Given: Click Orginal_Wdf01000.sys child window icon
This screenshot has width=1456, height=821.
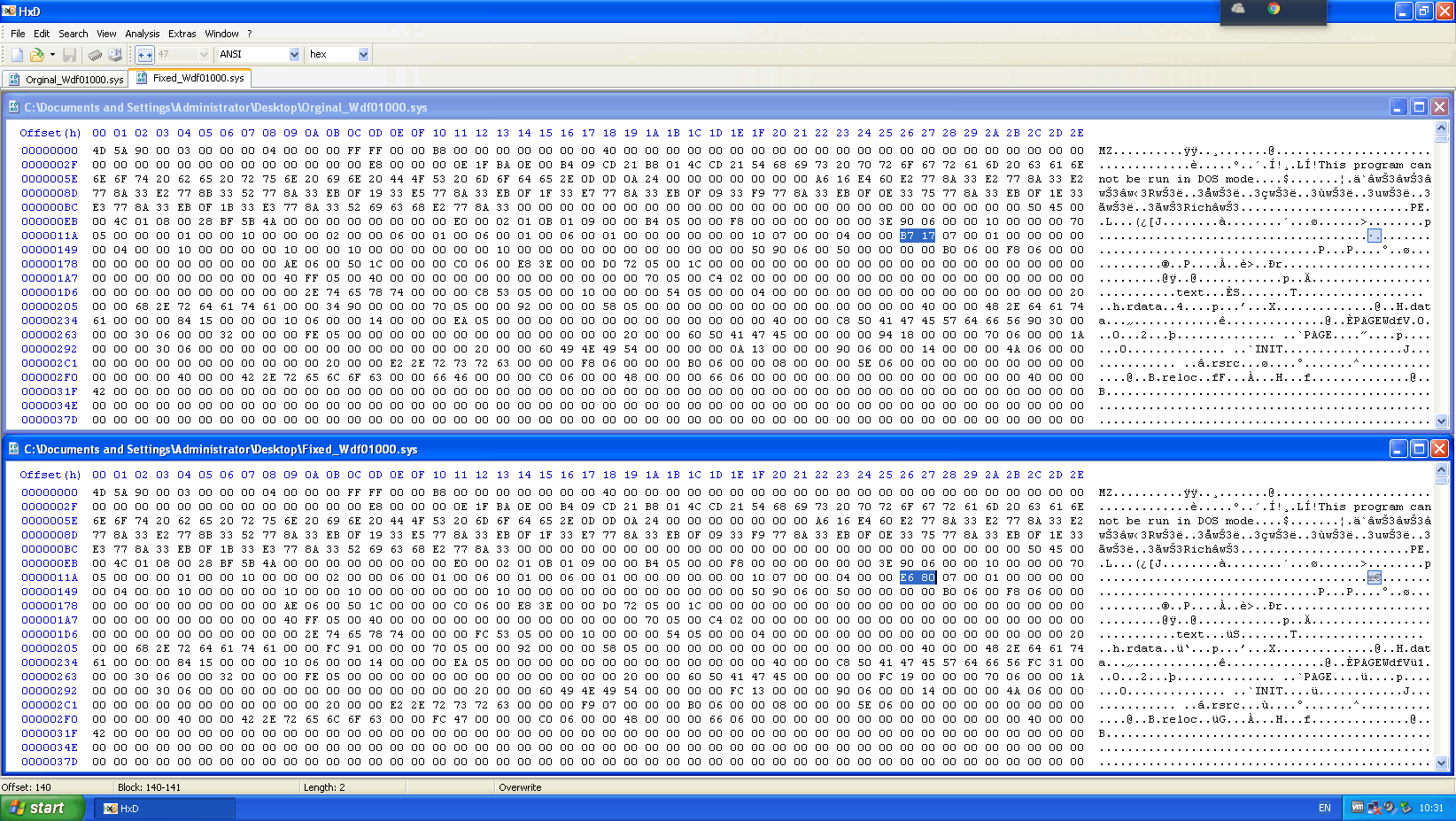Looking at the screenshot, I should [13, 107].
